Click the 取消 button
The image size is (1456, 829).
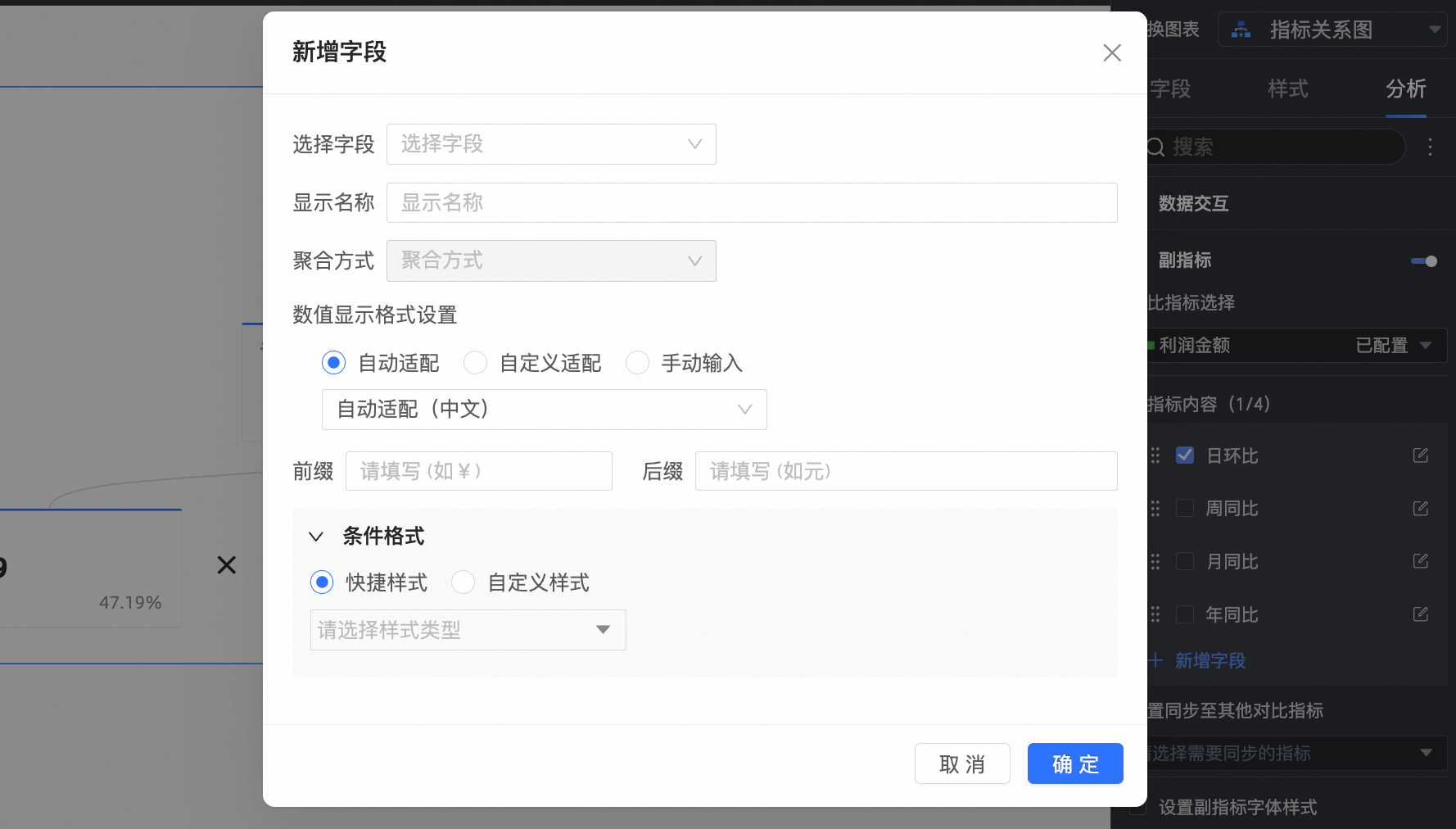pyautogui.click(x=961, y=763)
